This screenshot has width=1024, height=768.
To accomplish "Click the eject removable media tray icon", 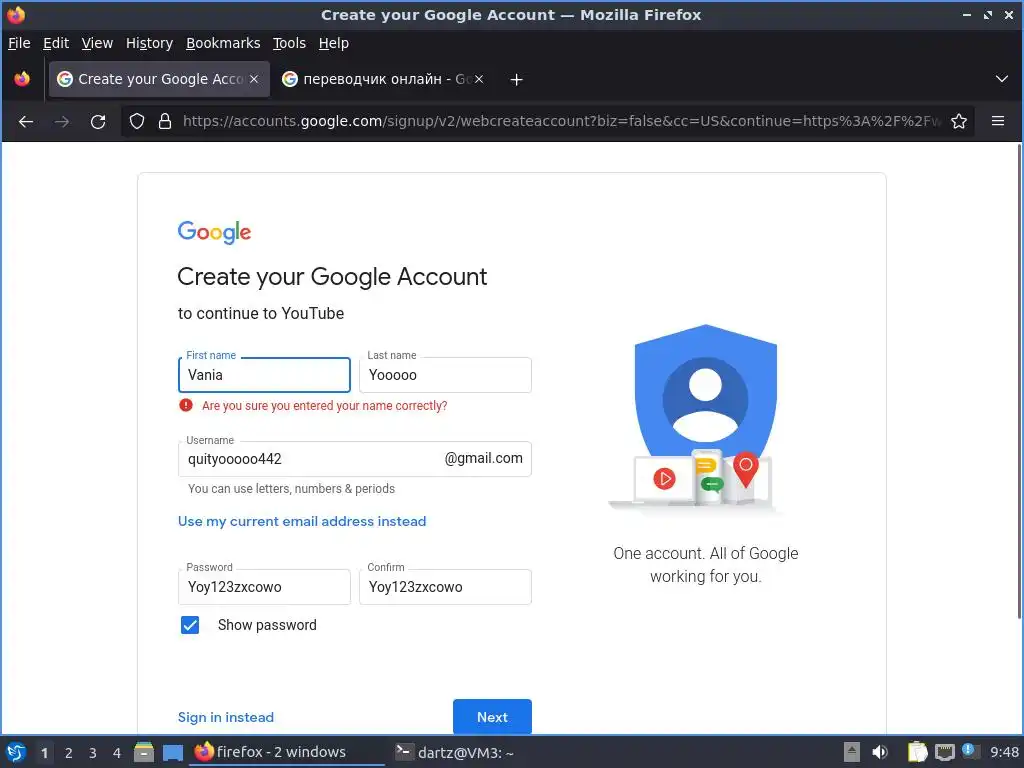I will tap(852, 752).
